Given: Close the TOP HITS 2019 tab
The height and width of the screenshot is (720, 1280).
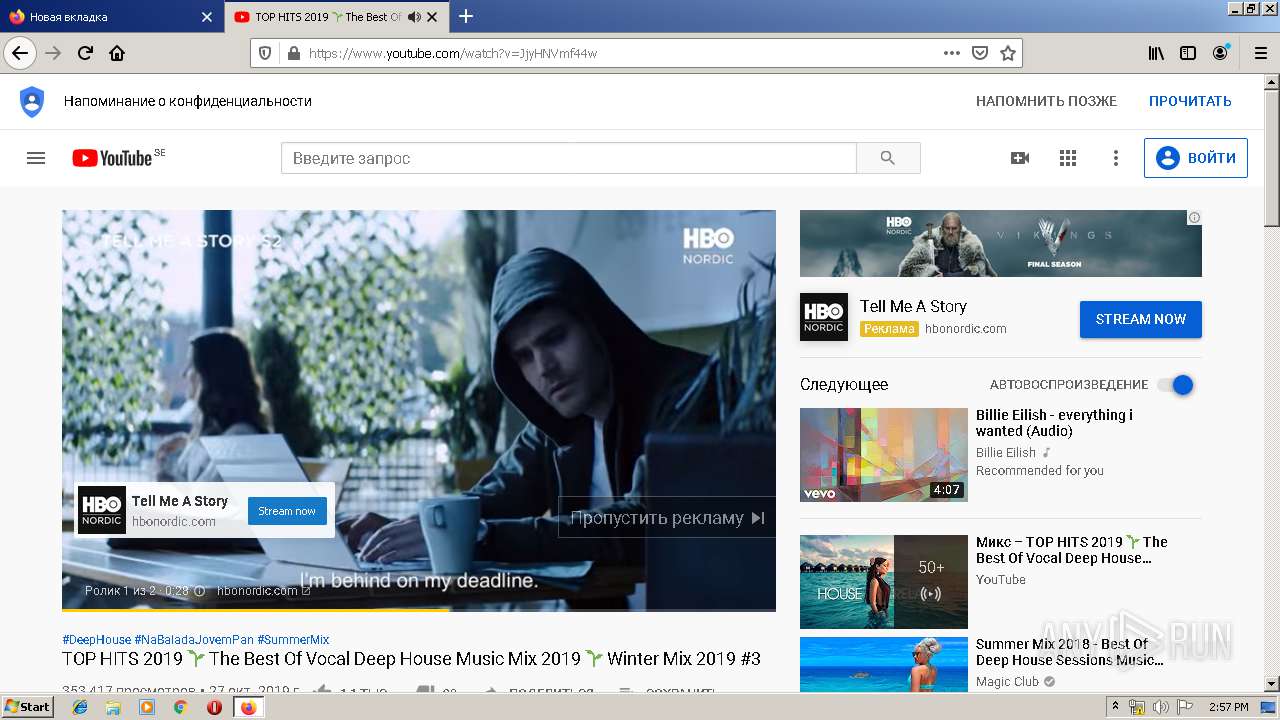Looking at the screenshot, I should click(432, 17).
